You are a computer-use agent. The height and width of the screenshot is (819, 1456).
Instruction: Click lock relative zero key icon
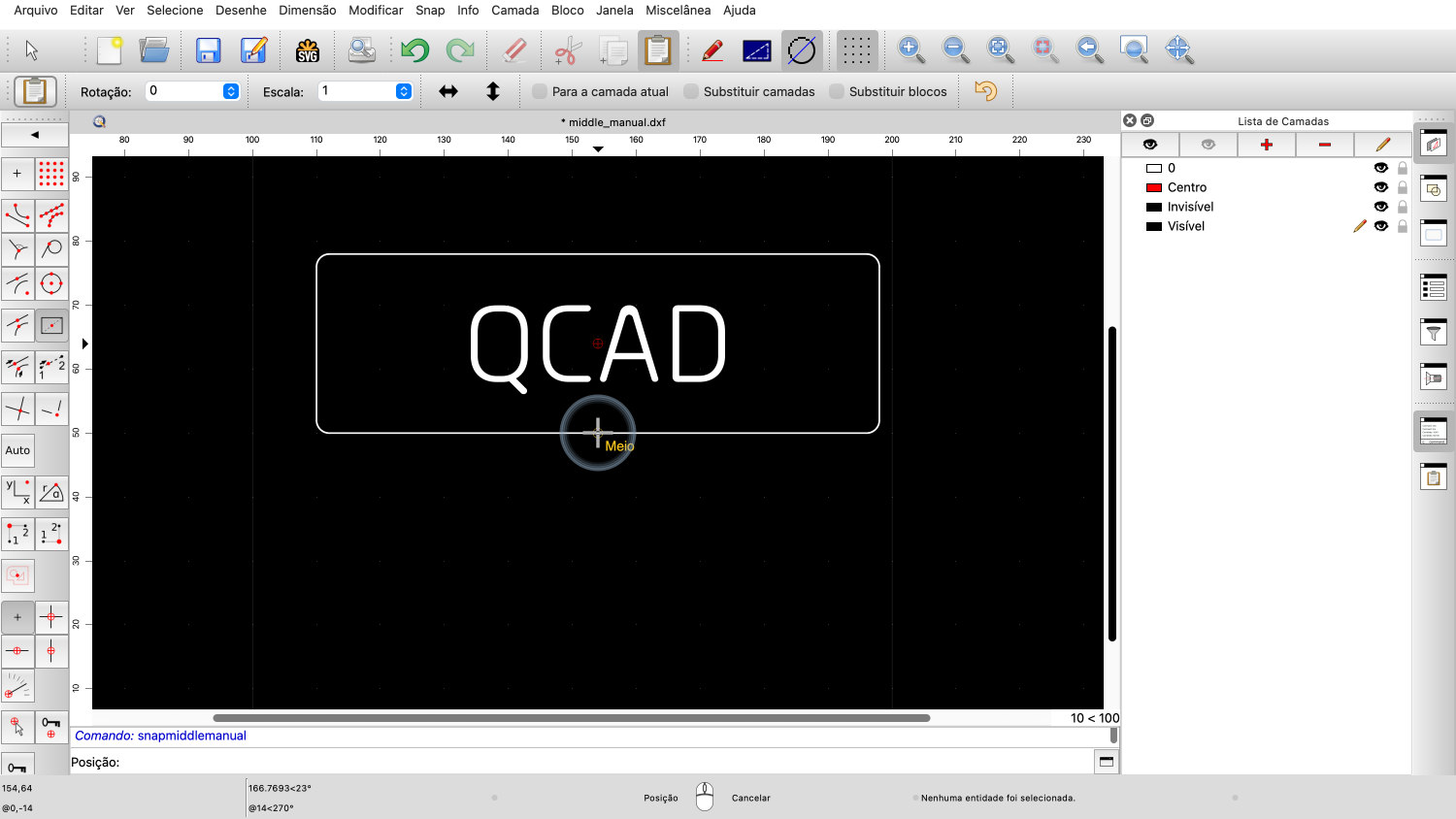tap(51, 727)
